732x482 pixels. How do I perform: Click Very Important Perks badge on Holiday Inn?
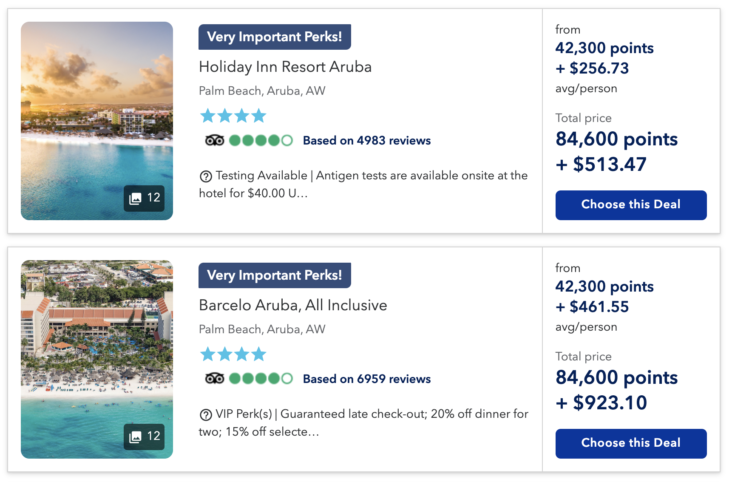tap(274, 37)
